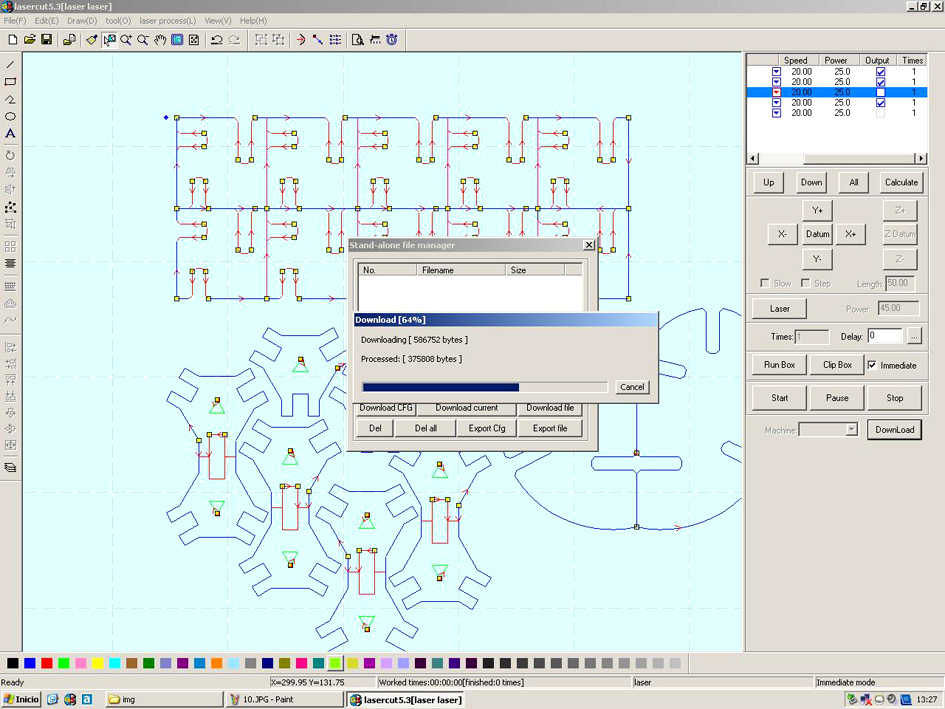
Task: Click the redo arrow icon
Action: coord(234,40)
